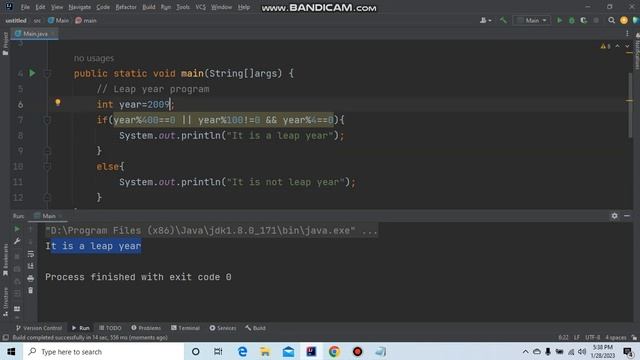Open the Tools menu
This screenshot has height=360, width=640.
pyautogui.click(x=183, y=7)
